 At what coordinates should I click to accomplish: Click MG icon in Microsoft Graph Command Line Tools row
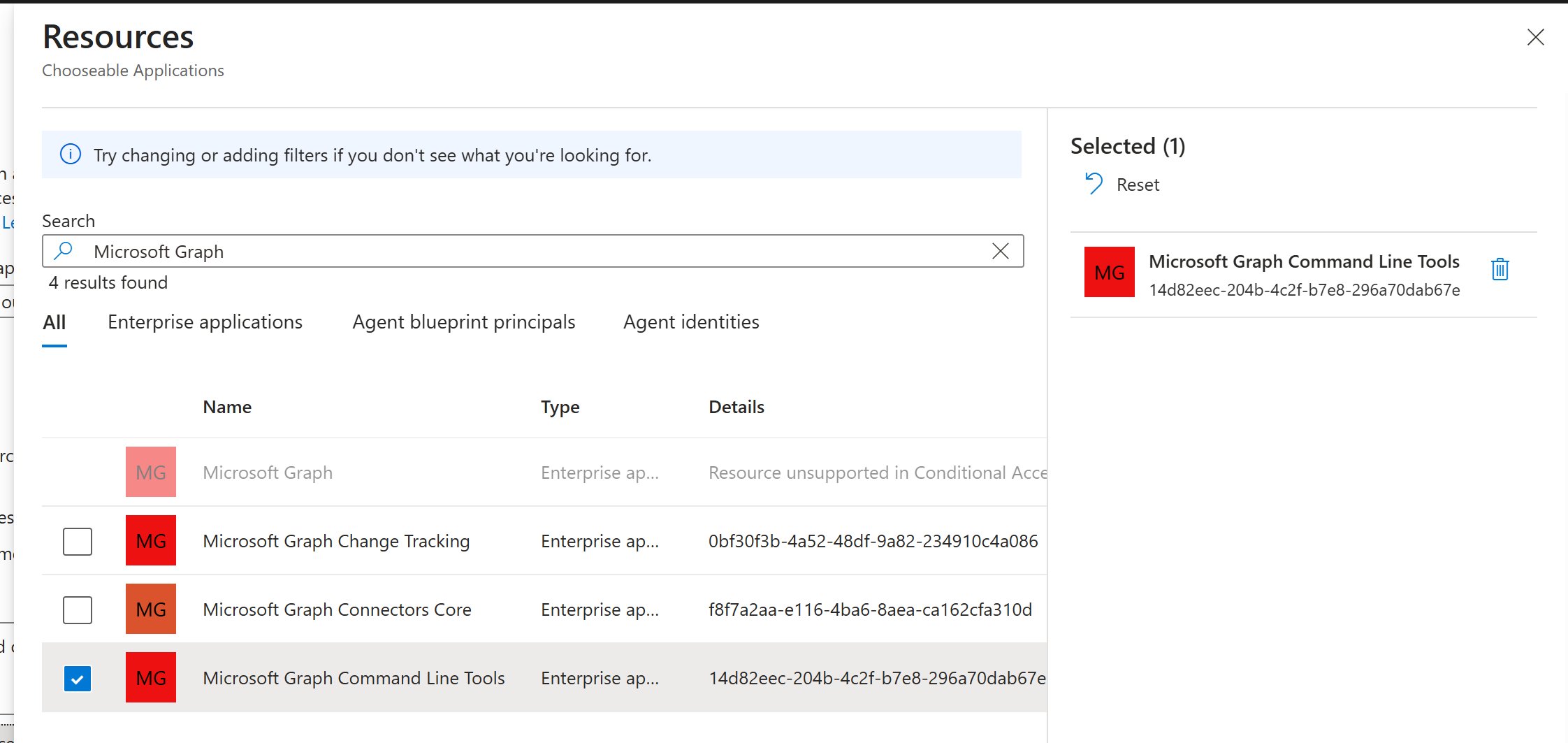pyautogui.click(x=151, y=677)
